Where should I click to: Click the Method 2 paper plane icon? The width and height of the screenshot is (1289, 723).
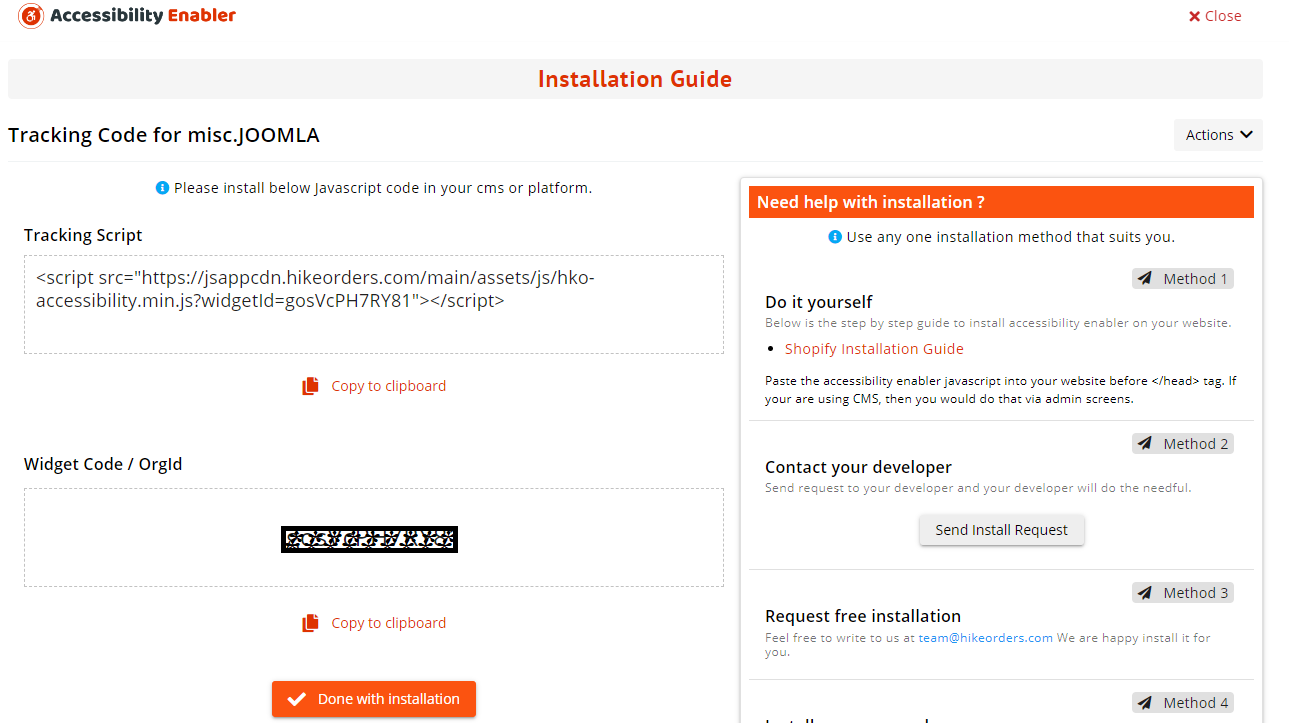[x=1146, y=444]
